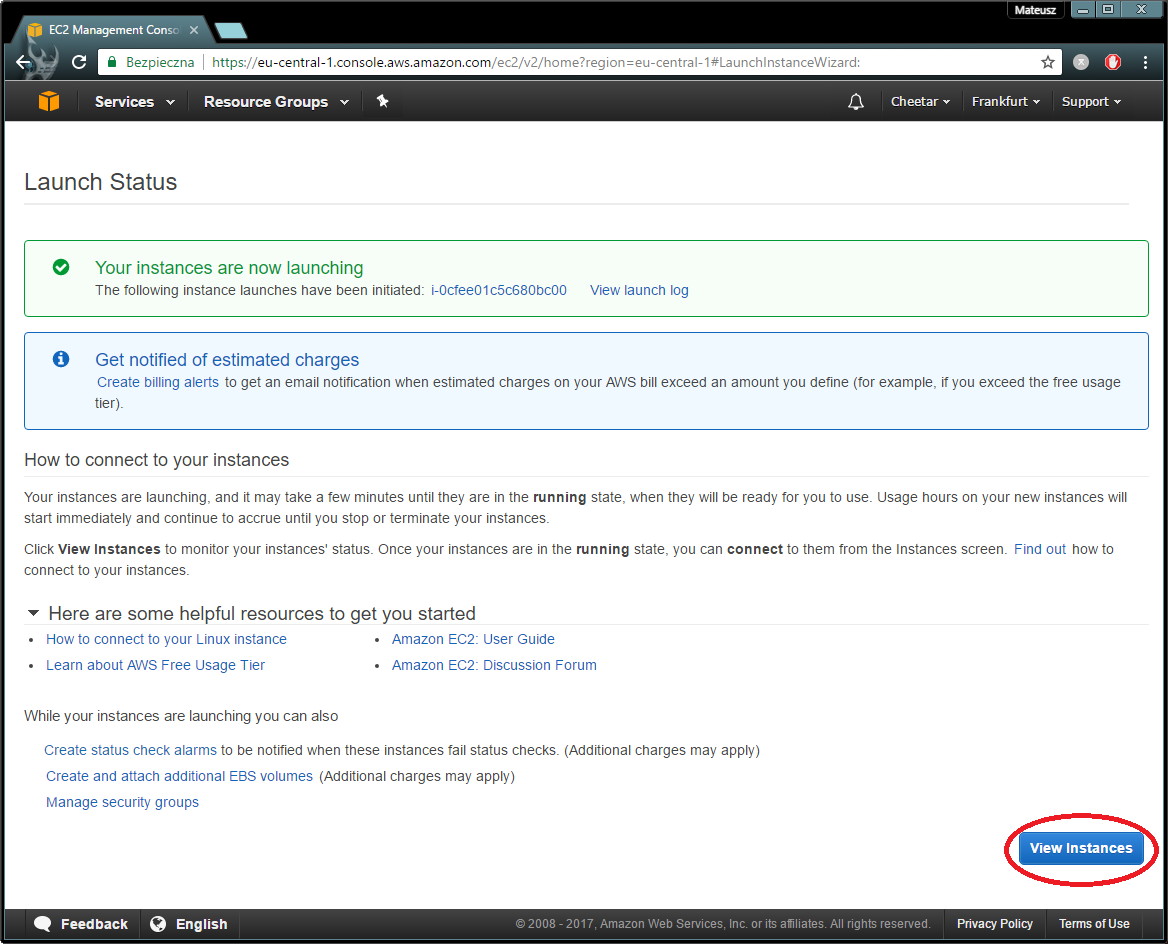Open the Chrome three-dot menu

click(x=1145, y=62)
